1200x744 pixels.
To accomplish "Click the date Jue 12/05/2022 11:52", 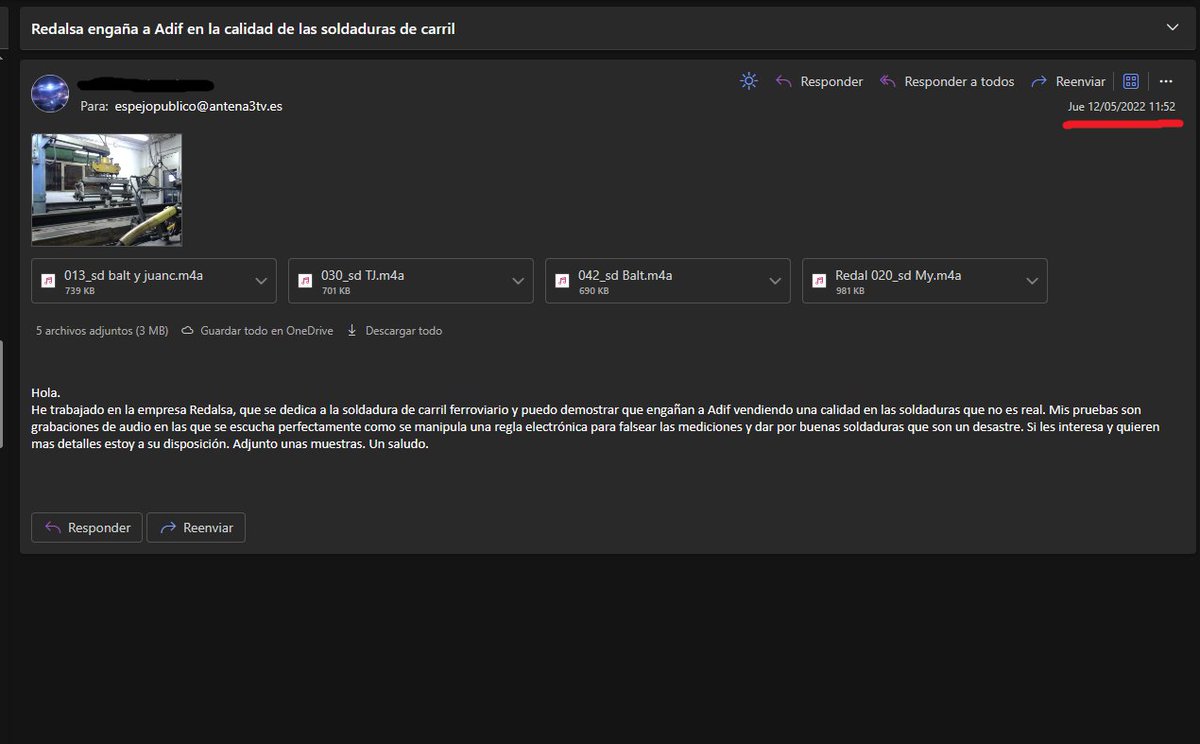I will pos(1121,107).
